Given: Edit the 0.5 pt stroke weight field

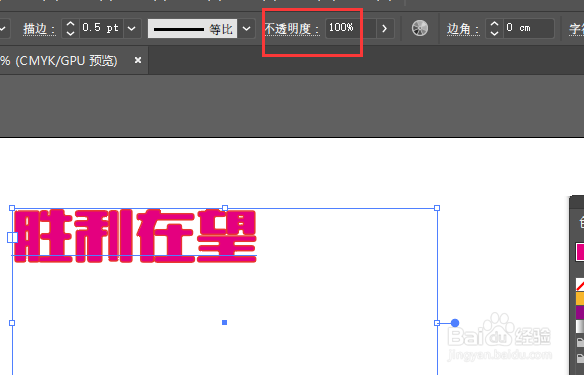Looking at the screenshot, I should click(x=101, y=28).
